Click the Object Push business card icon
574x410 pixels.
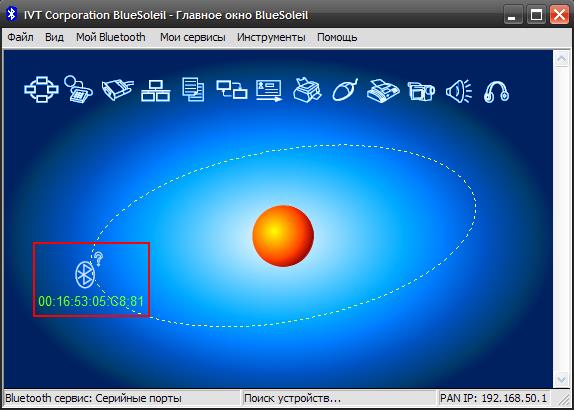pyautogui.click(x=269, y=90)
